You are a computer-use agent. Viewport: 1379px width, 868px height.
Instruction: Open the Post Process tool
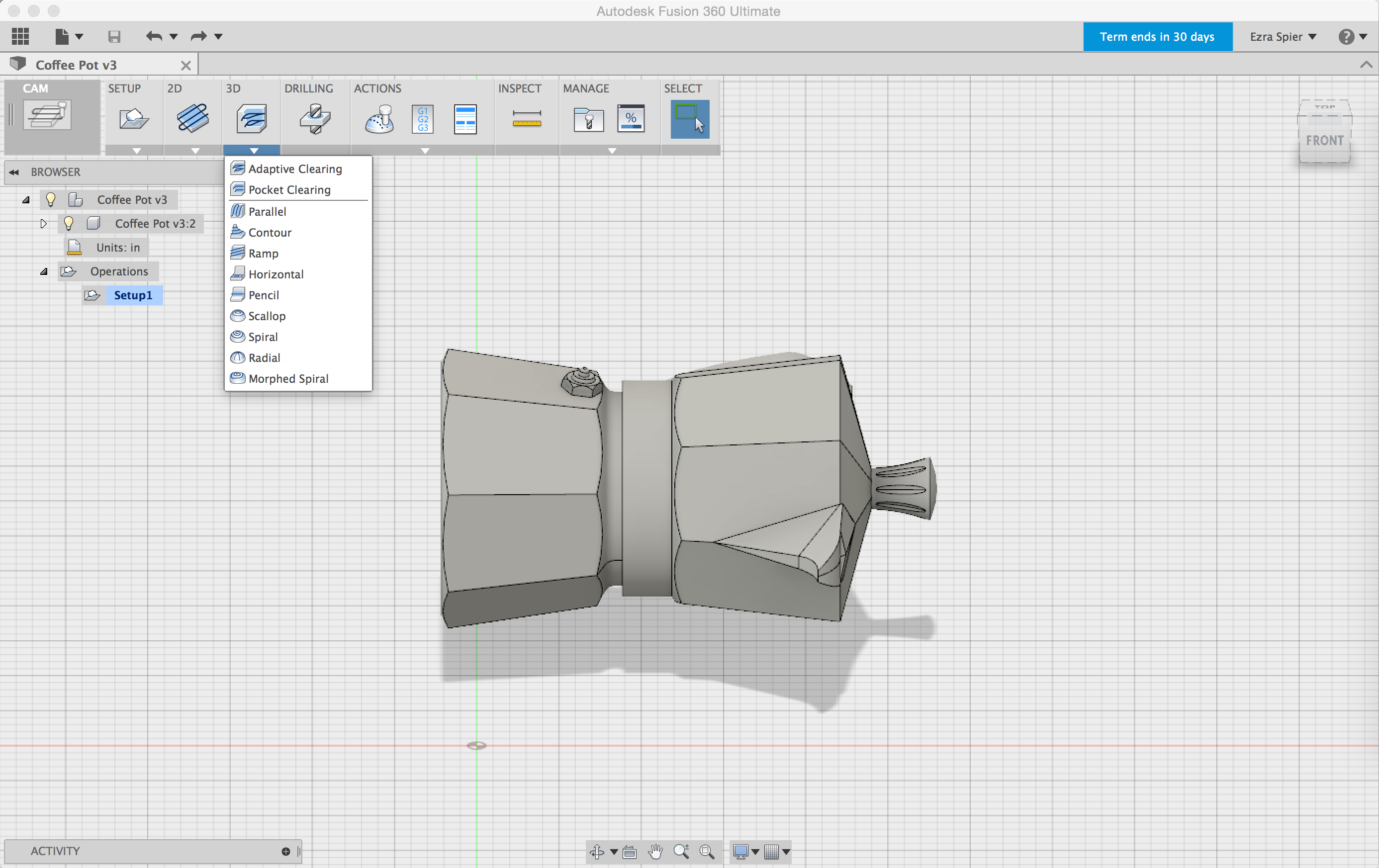(x=423, y=118)
